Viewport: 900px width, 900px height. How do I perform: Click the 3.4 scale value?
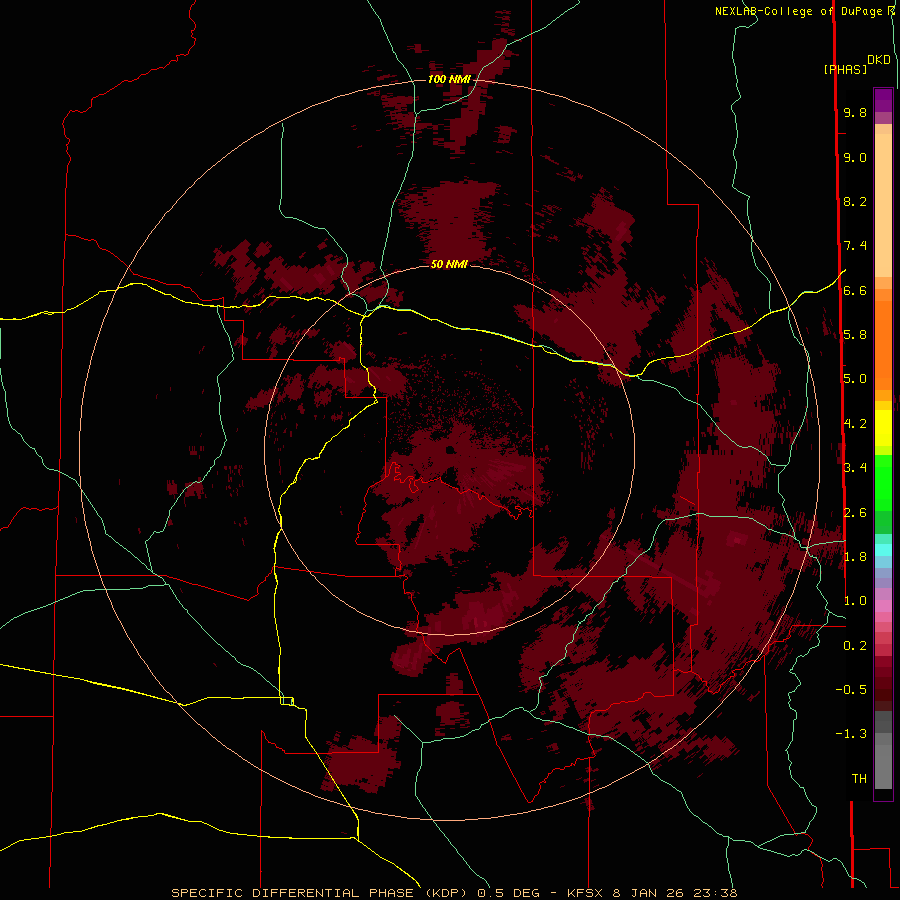pos(855,468)
